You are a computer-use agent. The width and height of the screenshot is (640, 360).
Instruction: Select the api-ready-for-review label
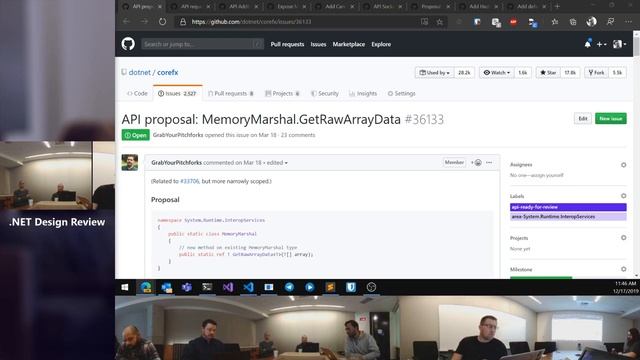coord(568,207)
